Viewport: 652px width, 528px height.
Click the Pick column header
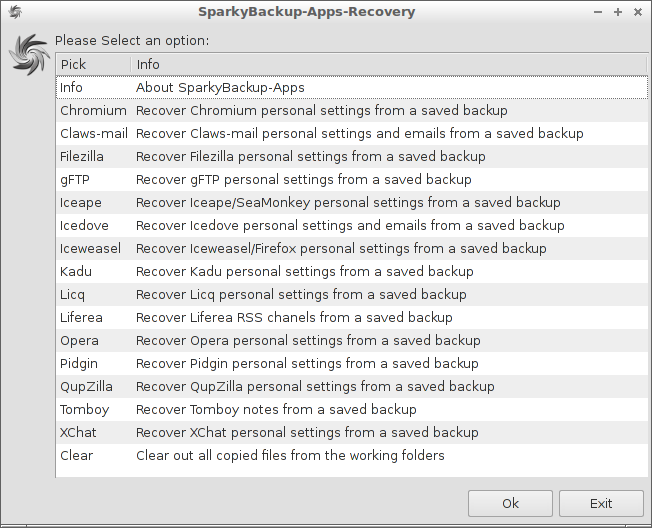[x=93, y=64]
